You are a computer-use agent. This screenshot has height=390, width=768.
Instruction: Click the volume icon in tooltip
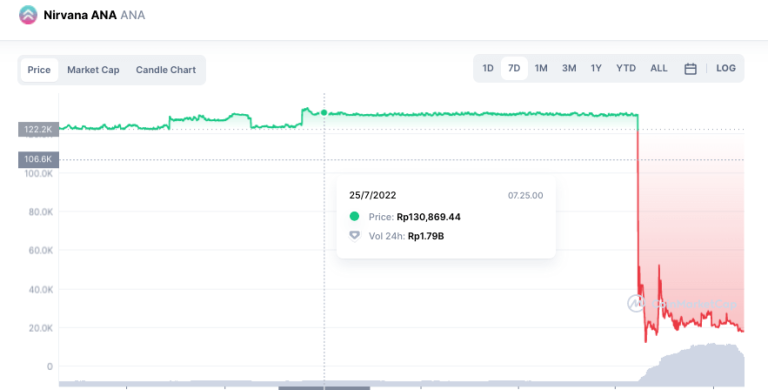[354, 236]
